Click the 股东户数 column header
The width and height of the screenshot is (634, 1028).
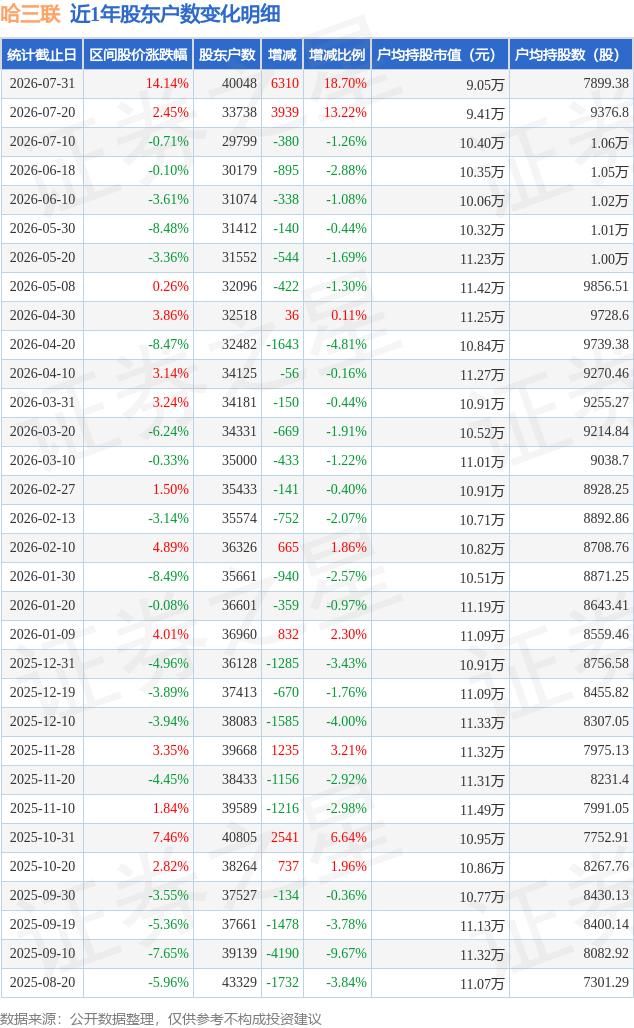pyautogui.click(x=228, y=54)
